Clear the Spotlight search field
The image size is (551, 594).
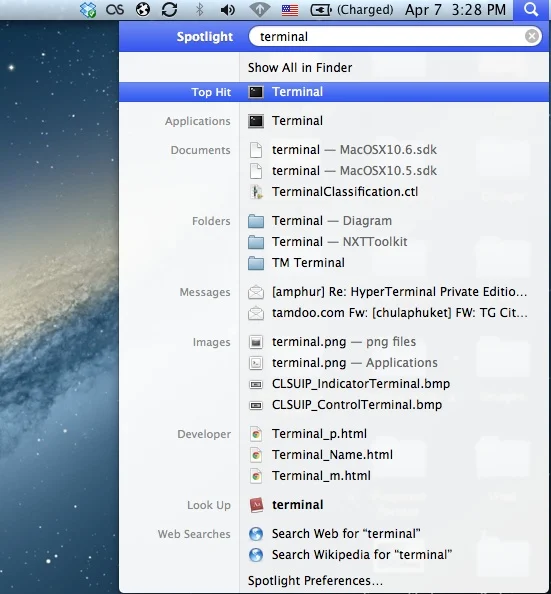(532, 36)
